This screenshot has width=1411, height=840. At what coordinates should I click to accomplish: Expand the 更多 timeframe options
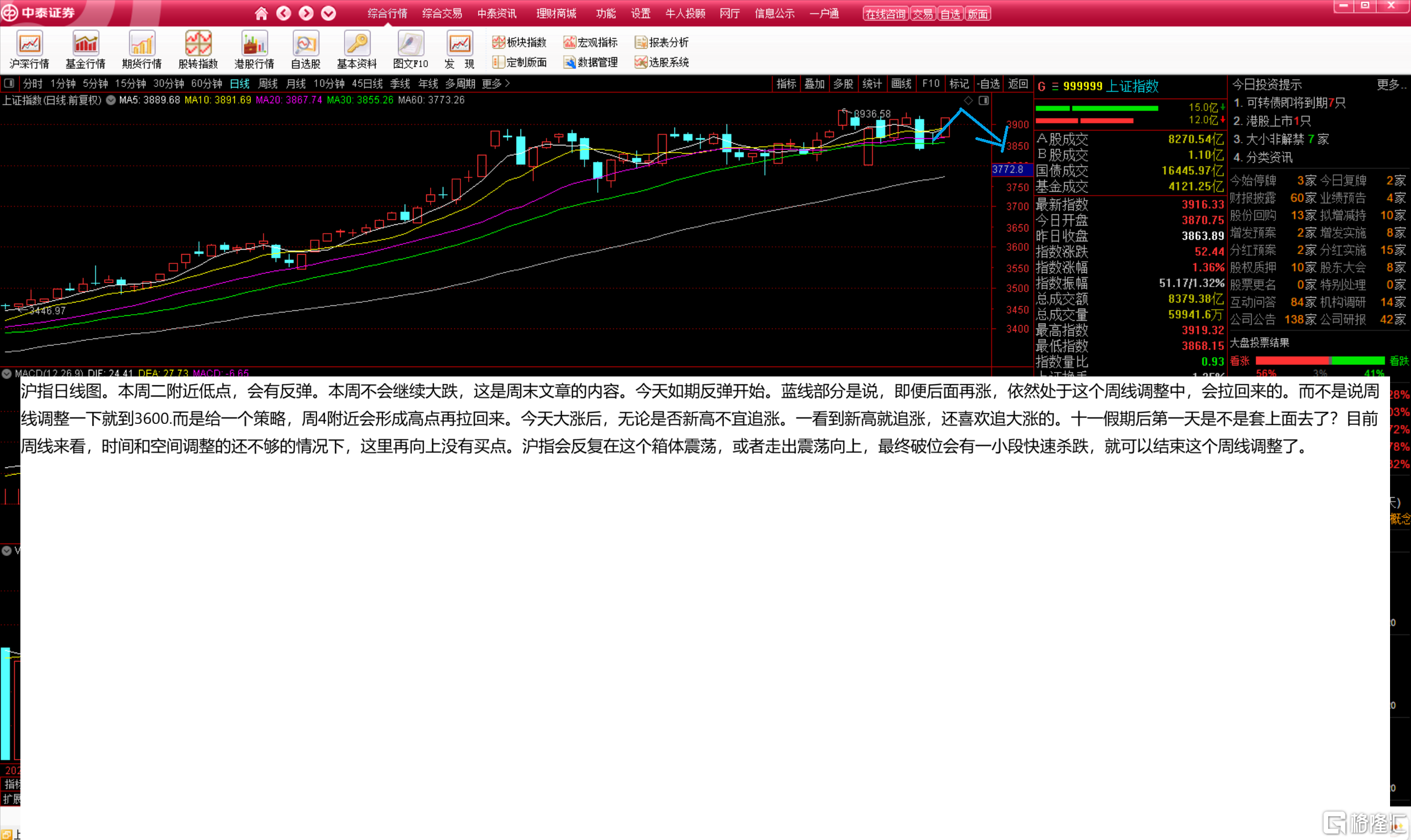coord(496,84)
